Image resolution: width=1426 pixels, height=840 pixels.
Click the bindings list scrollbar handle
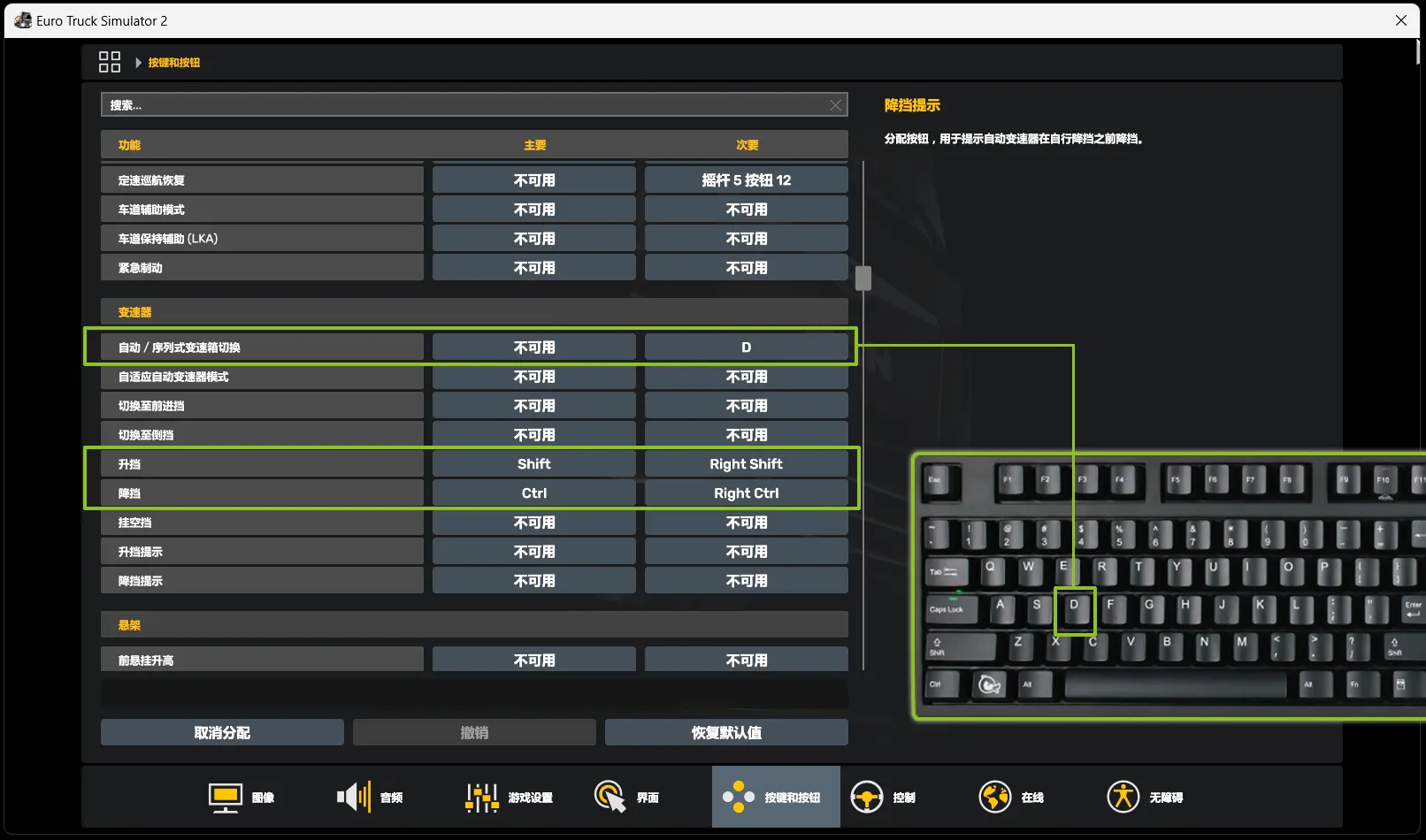pos(863,279)
